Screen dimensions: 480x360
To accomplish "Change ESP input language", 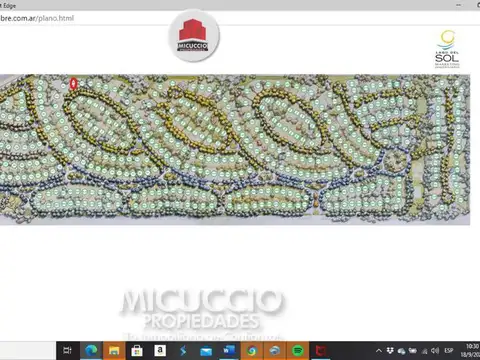I will (449, 350).
